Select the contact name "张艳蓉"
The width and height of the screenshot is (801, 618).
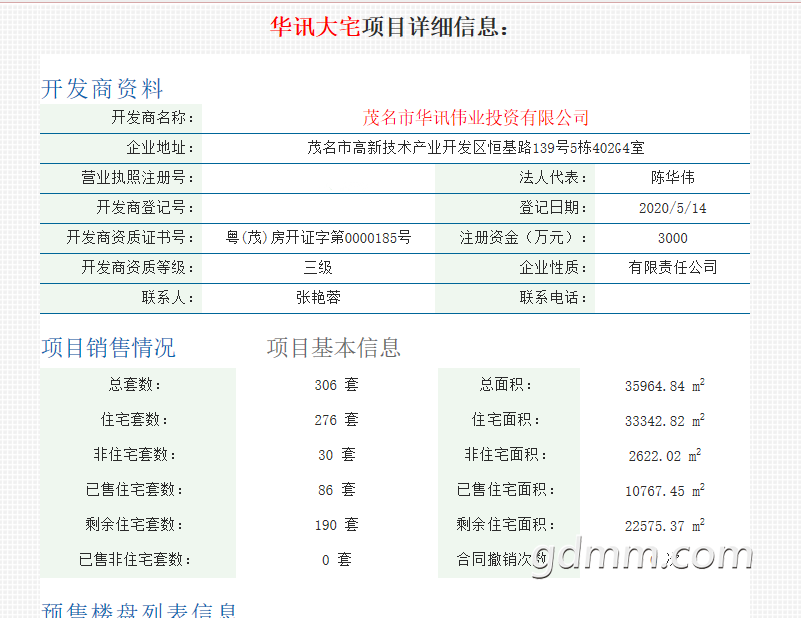point(318,298)
